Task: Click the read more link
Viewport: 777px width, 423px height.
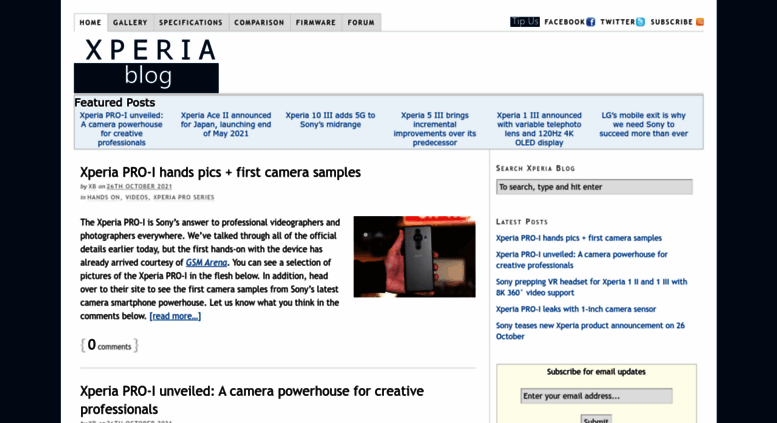Action: [x=175, y=316]
